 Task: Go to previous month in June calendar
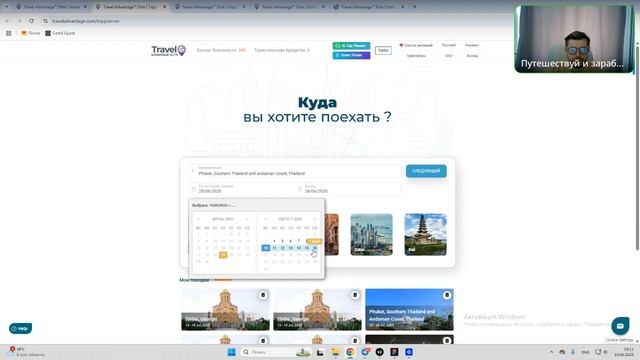click(x=198, y=219)
